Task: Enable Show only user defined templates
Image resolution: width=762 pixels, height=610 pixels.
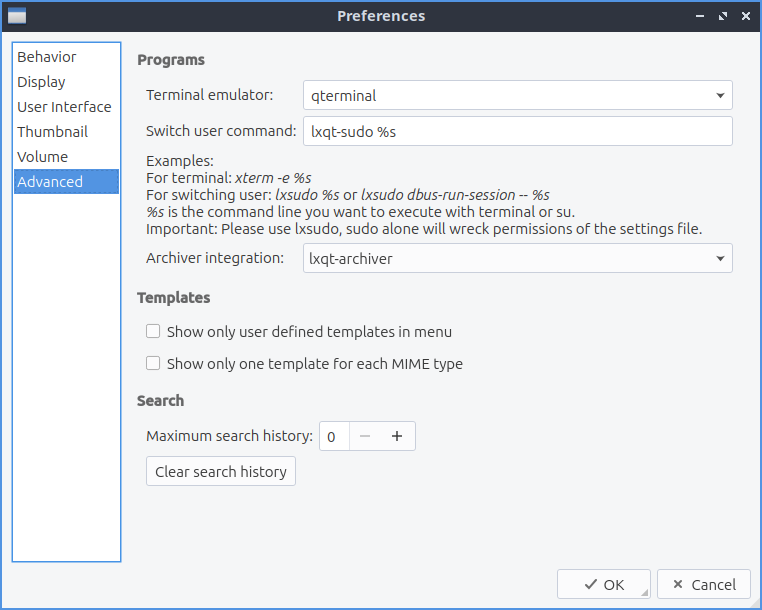Action: click(153, 332)
